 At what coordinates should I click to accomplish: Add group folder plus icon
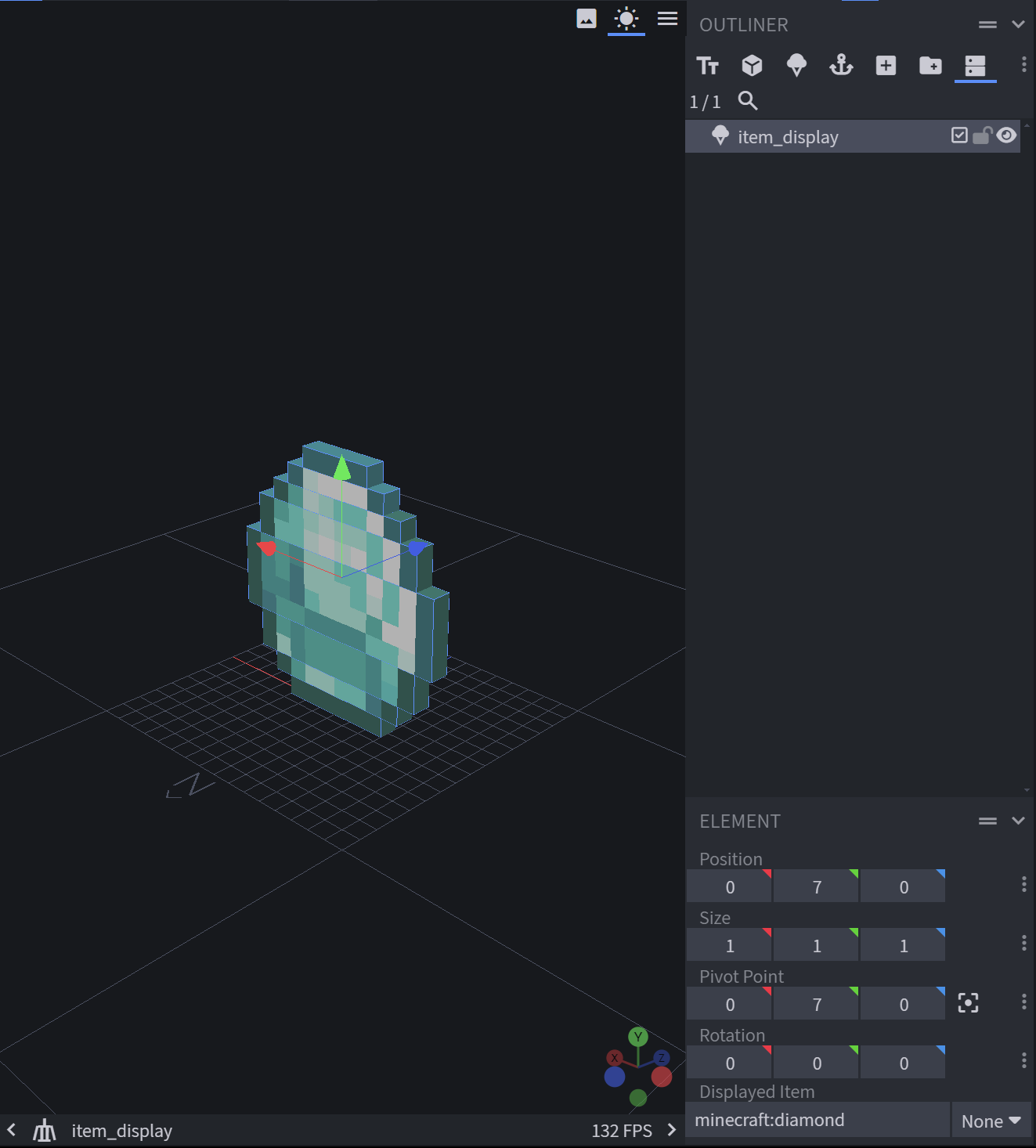click(x=930, y=66)
